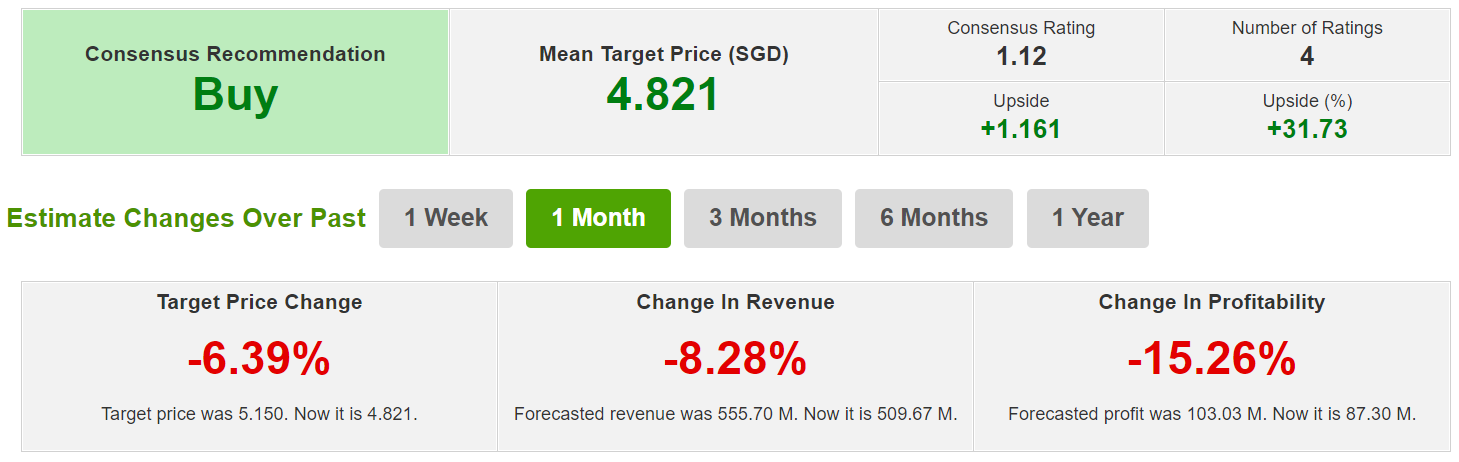Switch estimate changes to 3 Months
The width and height of the screenshot is (1459, 462).
pos(763,218)
